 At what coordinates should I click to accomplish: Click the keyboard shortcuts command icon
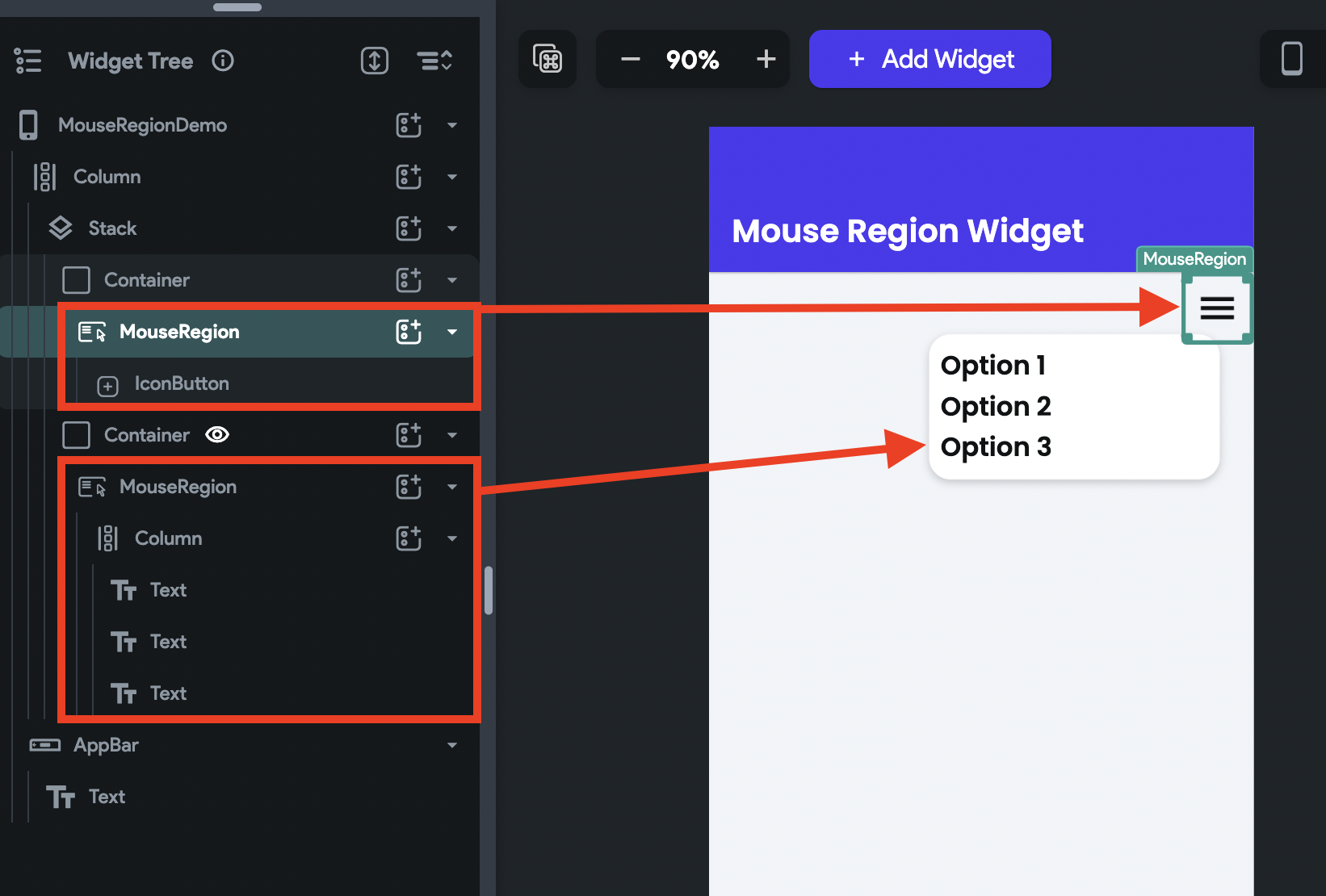tap(548, 59)
